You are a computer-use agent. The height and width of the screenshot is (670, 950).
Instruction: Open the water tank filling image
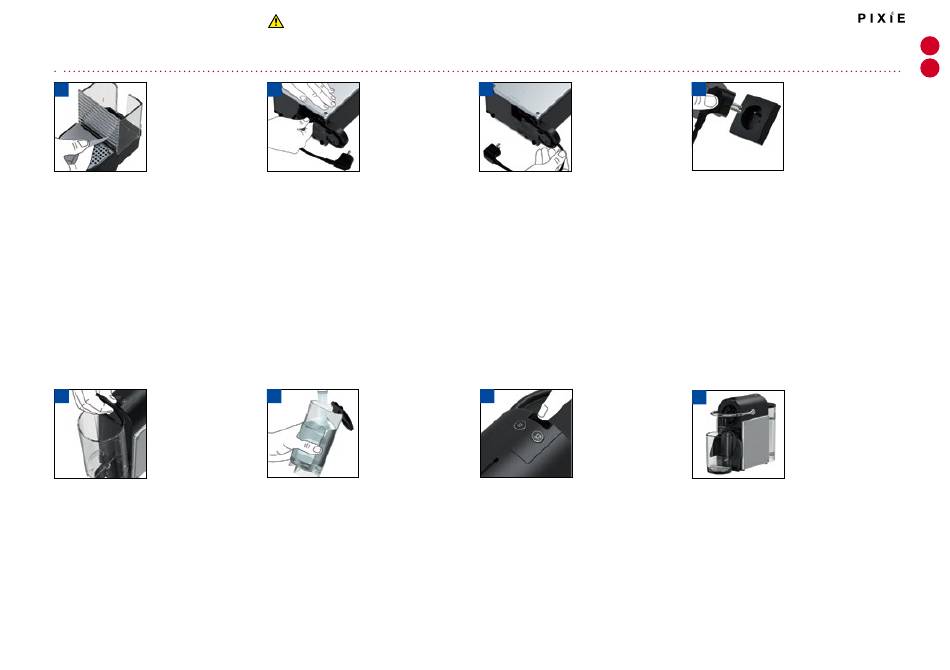pyautogui.click(x=313, y=434)
